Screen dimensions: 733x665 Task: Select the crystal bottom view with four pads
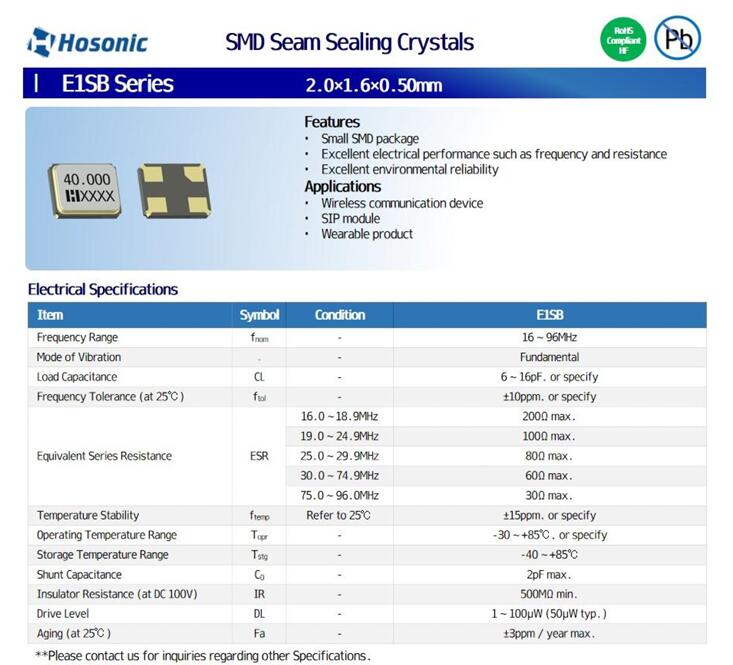tap(174, 190)
